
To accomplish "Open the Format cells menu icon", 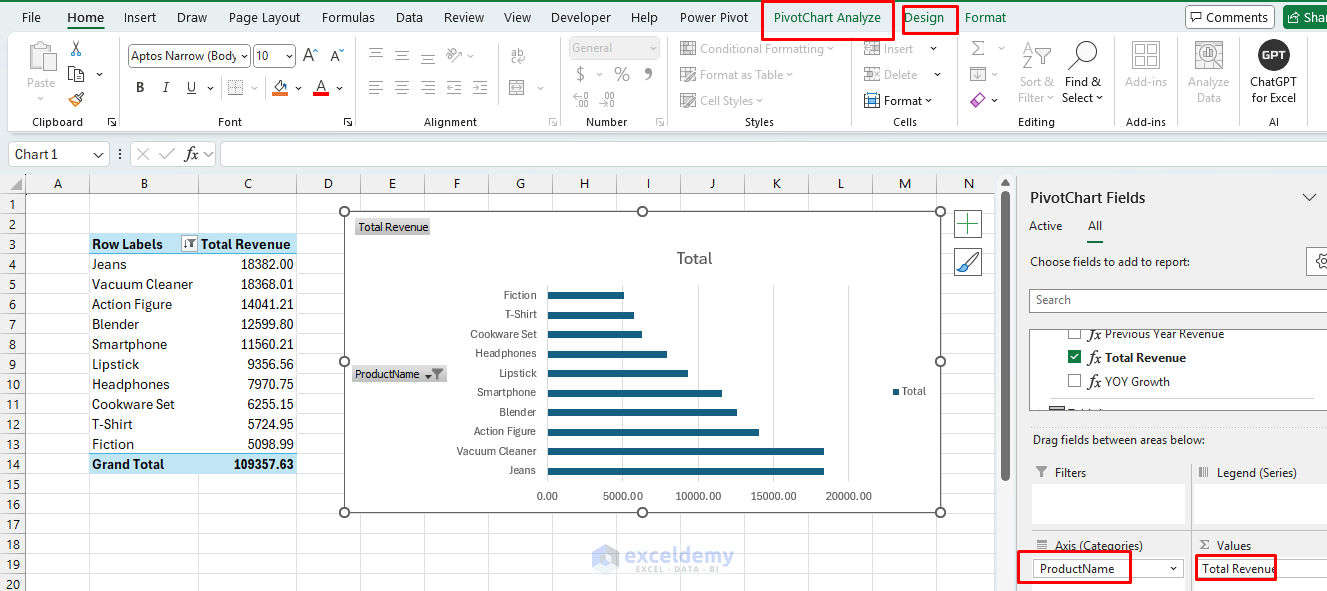I will (898, 100).
